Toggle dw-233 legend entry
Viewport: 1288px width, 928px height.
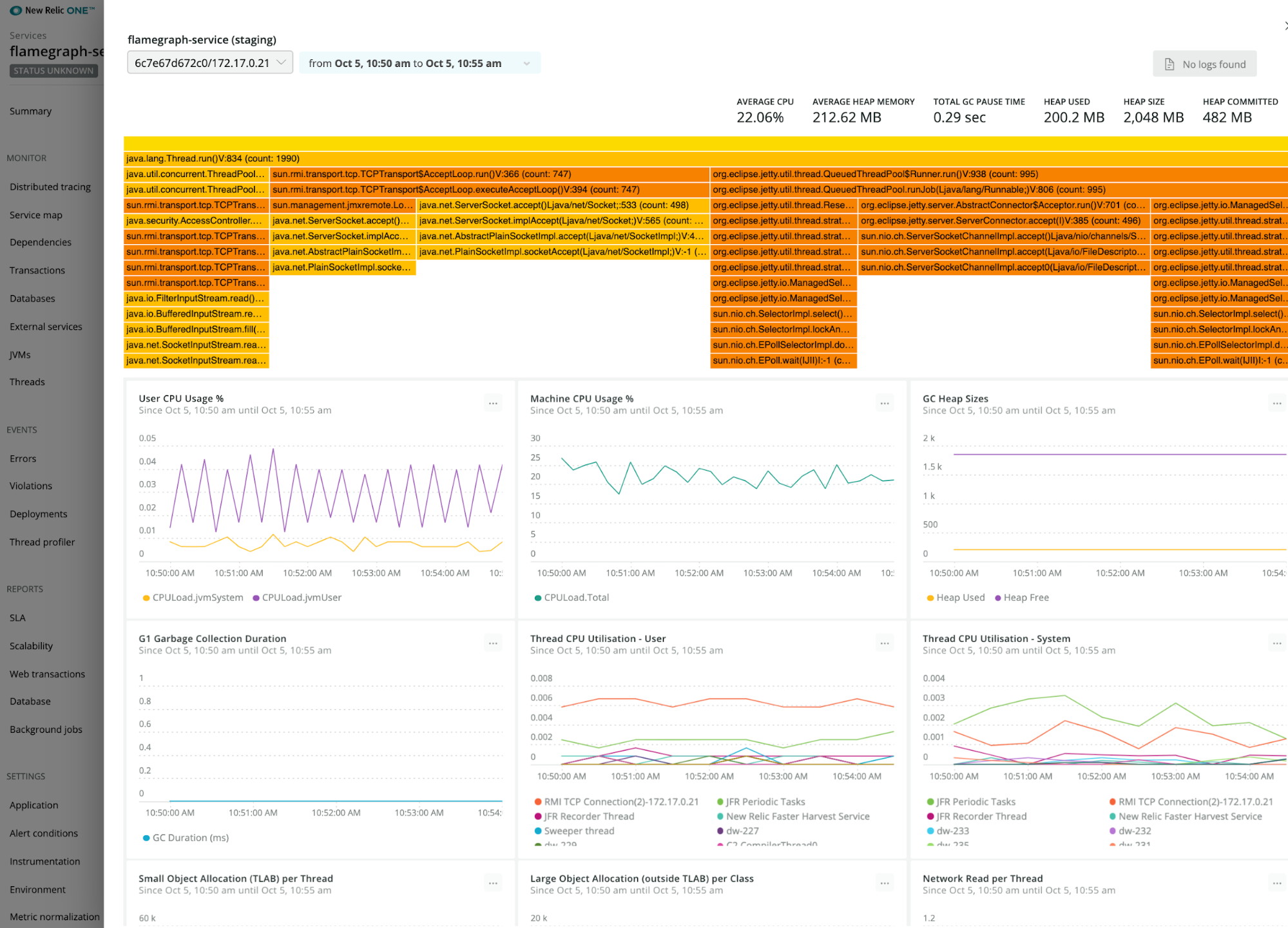[x=948, y=831]
